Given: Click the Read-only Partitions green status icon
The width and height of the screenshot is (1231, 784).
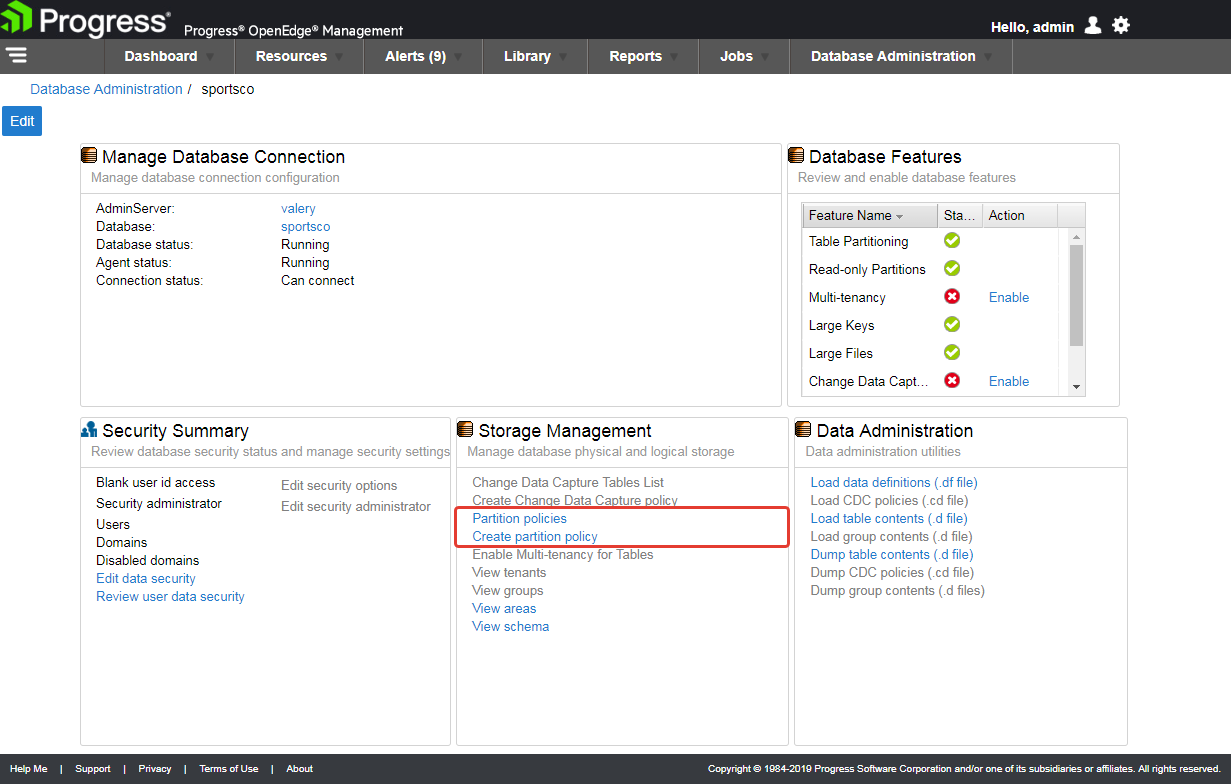Looking at the screenshot, I should 952,269.
